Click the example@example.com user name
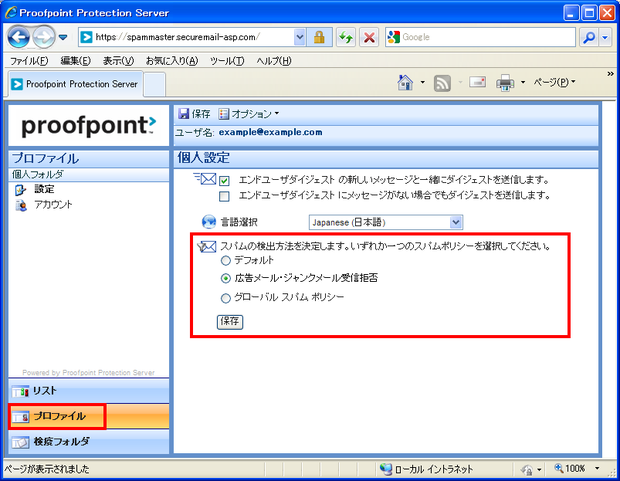 coord(270,132)
